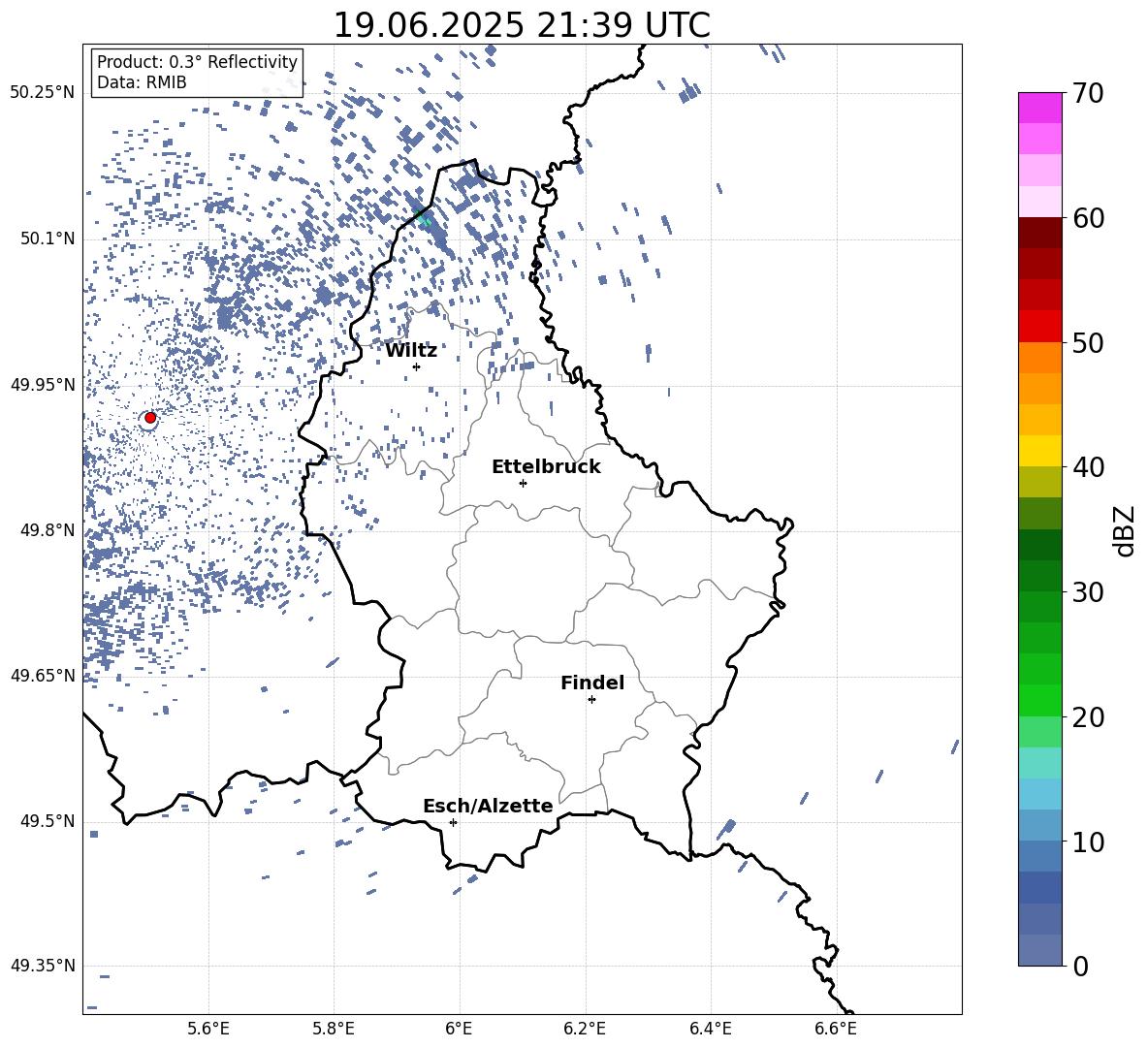Click the Ettelbruck city label
Screen dimensions: 1148x1048
[546, 467]
